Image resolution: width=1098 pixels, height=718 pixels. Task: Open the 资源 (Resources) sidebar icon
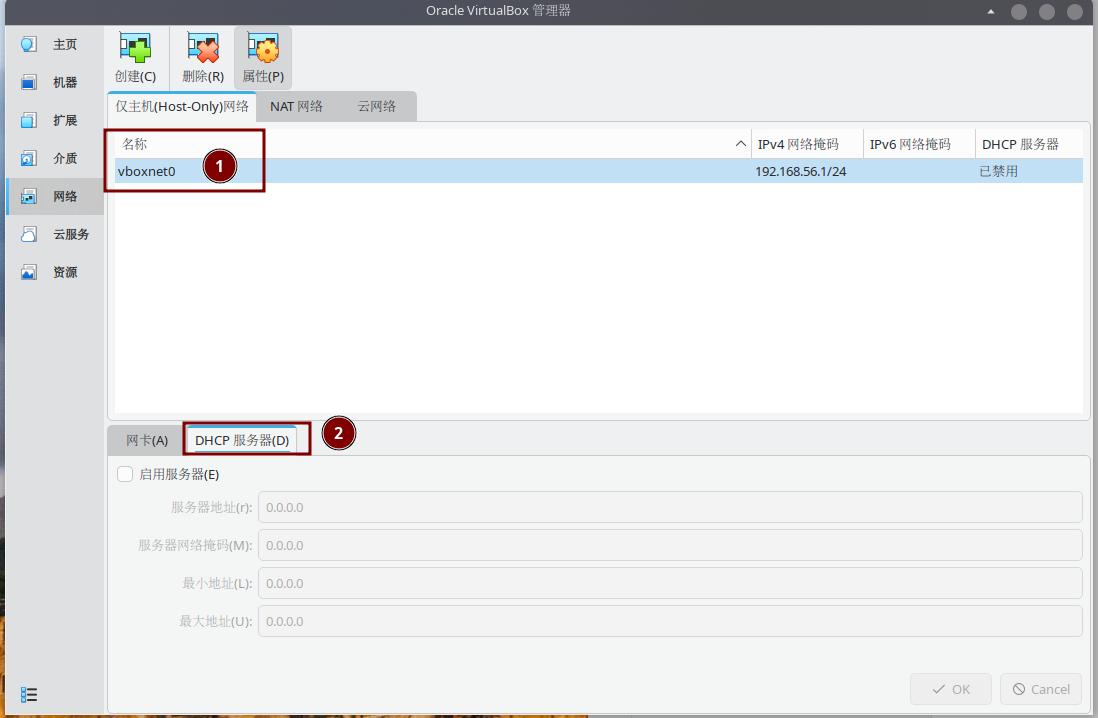(x=29, y=272)
